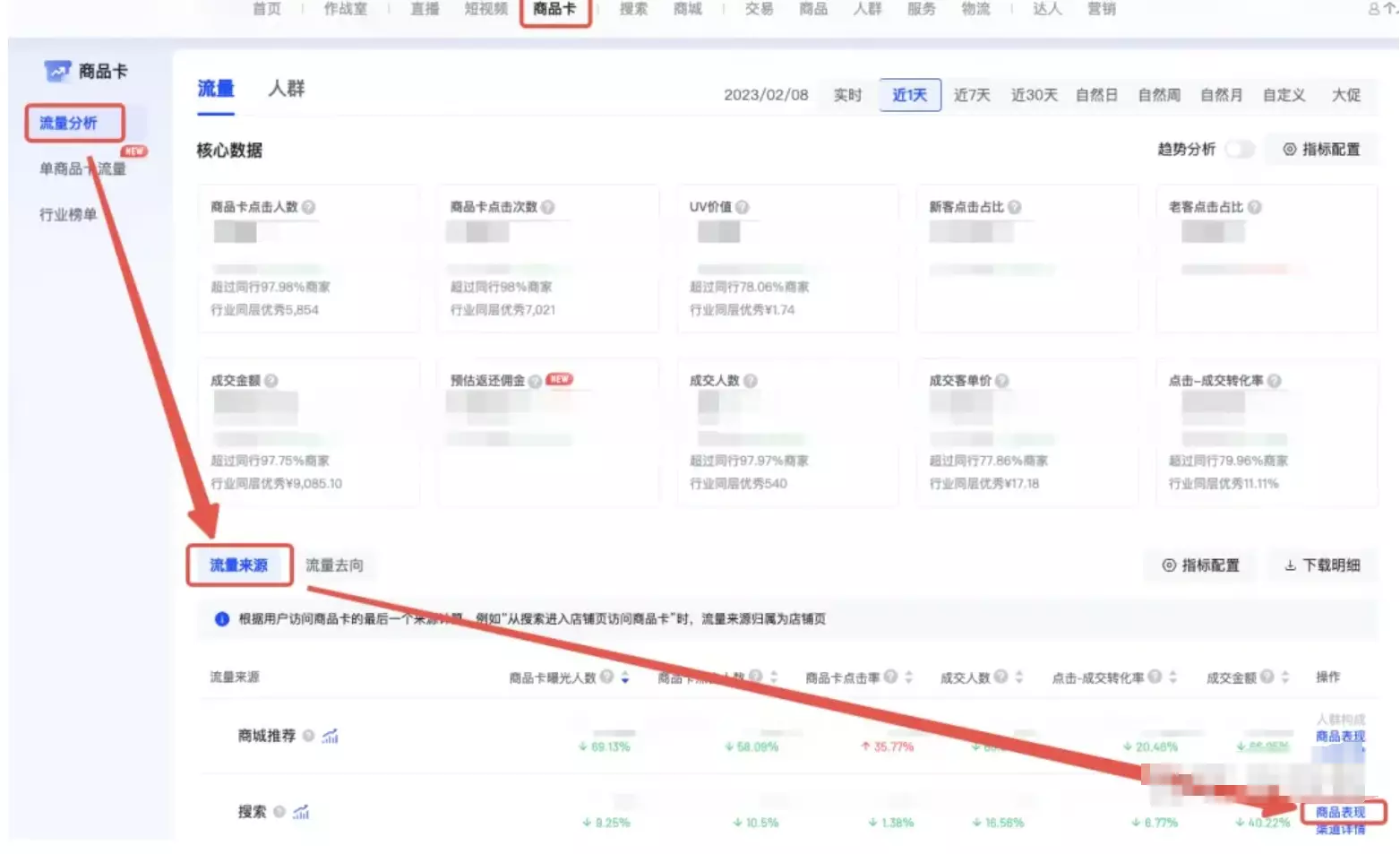Sort by 商品卡点击率 column arrows

908,677
